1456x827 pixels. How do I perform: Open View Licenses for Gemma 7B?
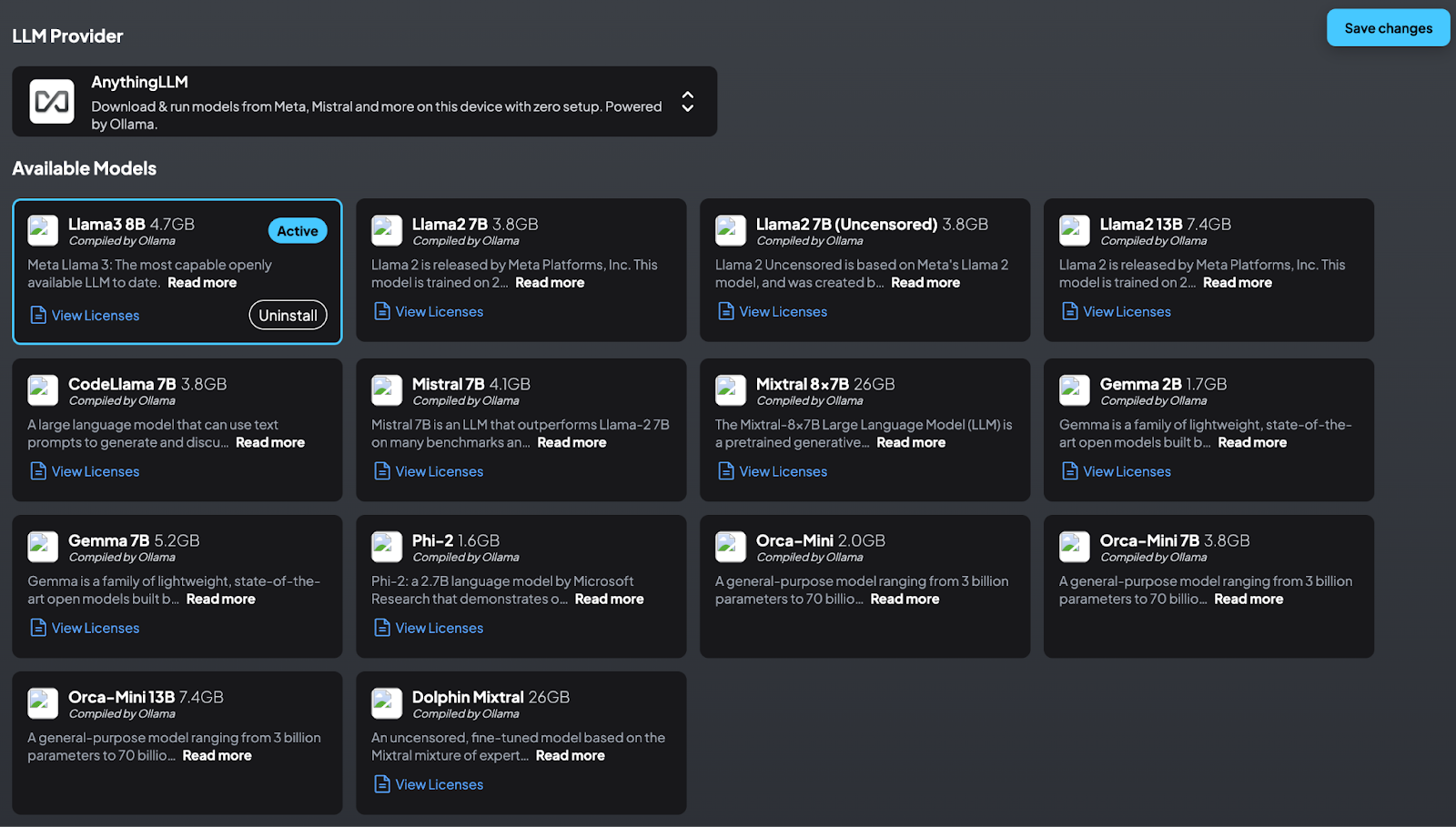pos(85,628)
